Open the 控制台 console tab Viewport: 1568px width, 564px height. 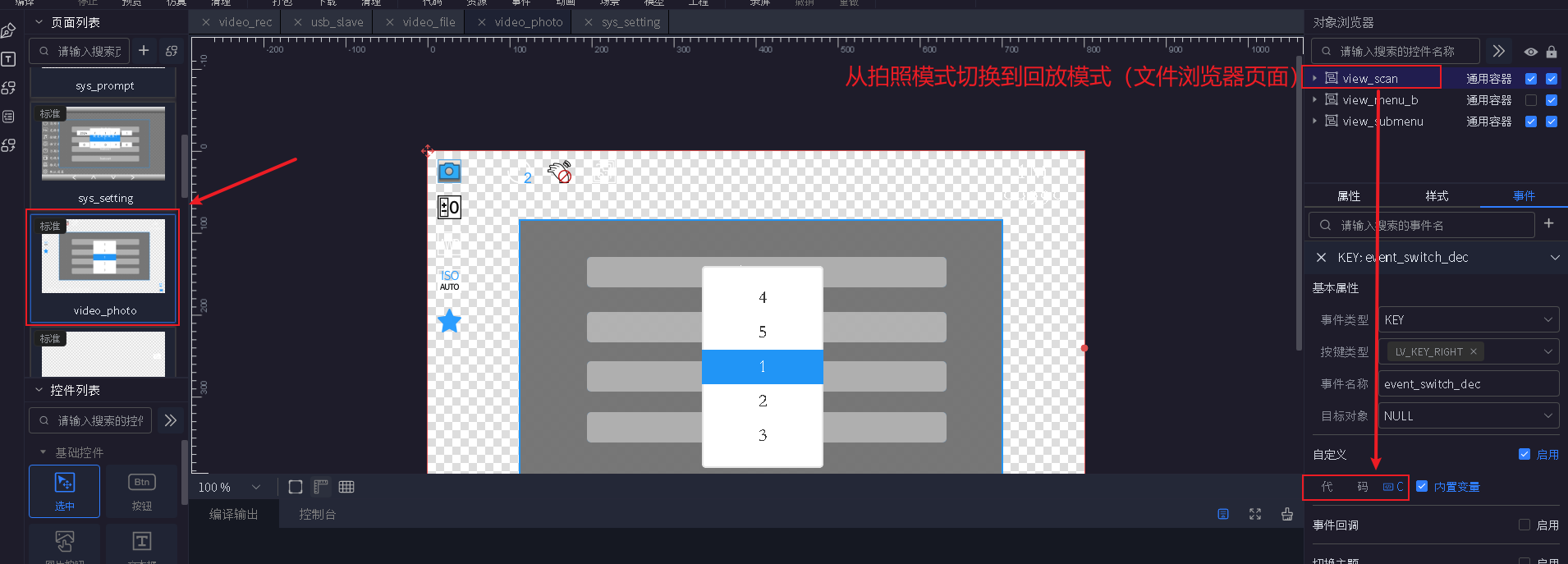tap(317, 514)
